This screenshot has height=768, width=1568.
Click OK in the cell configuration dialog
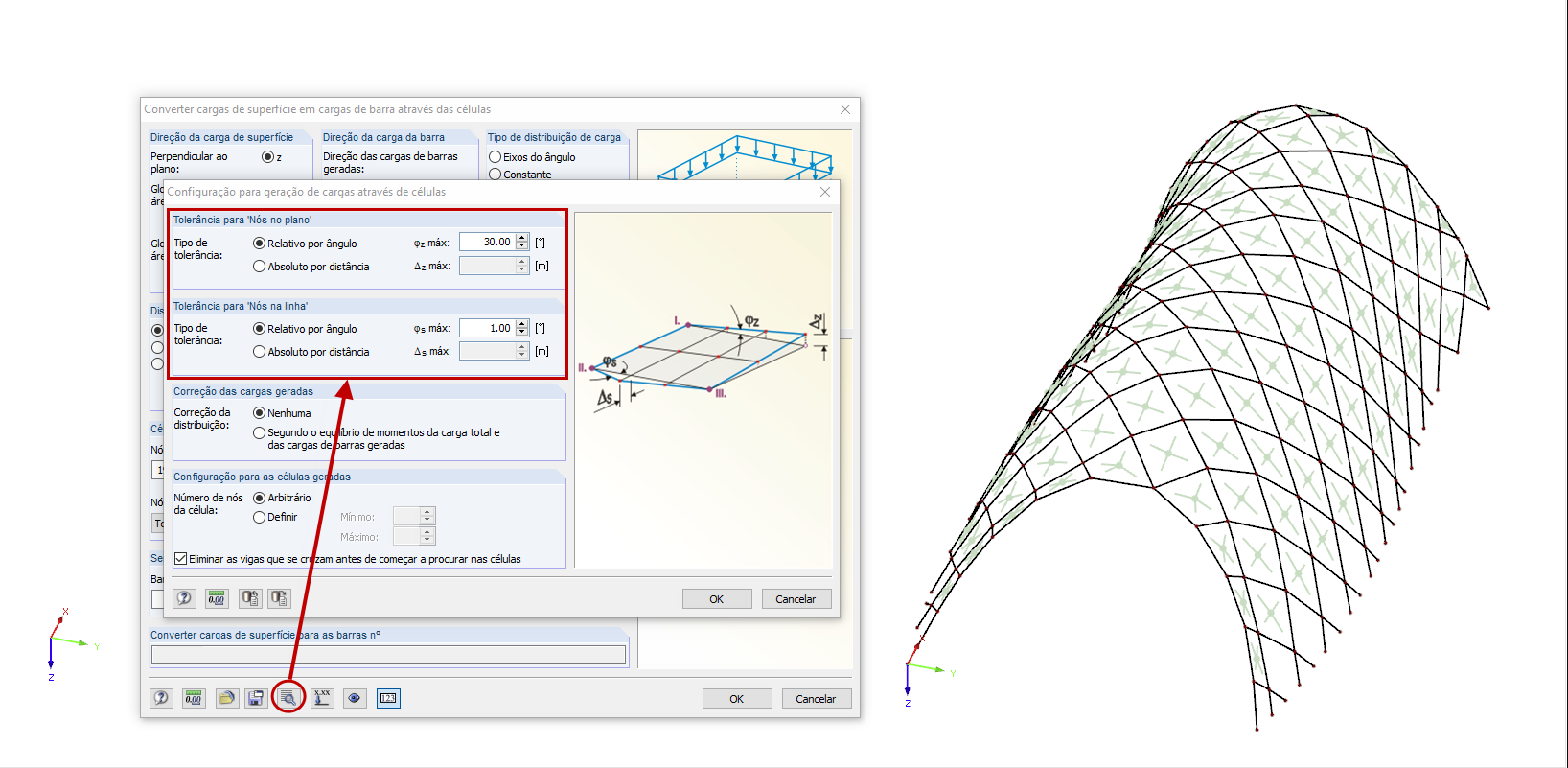pyautogui.click(x=717, y=598)
